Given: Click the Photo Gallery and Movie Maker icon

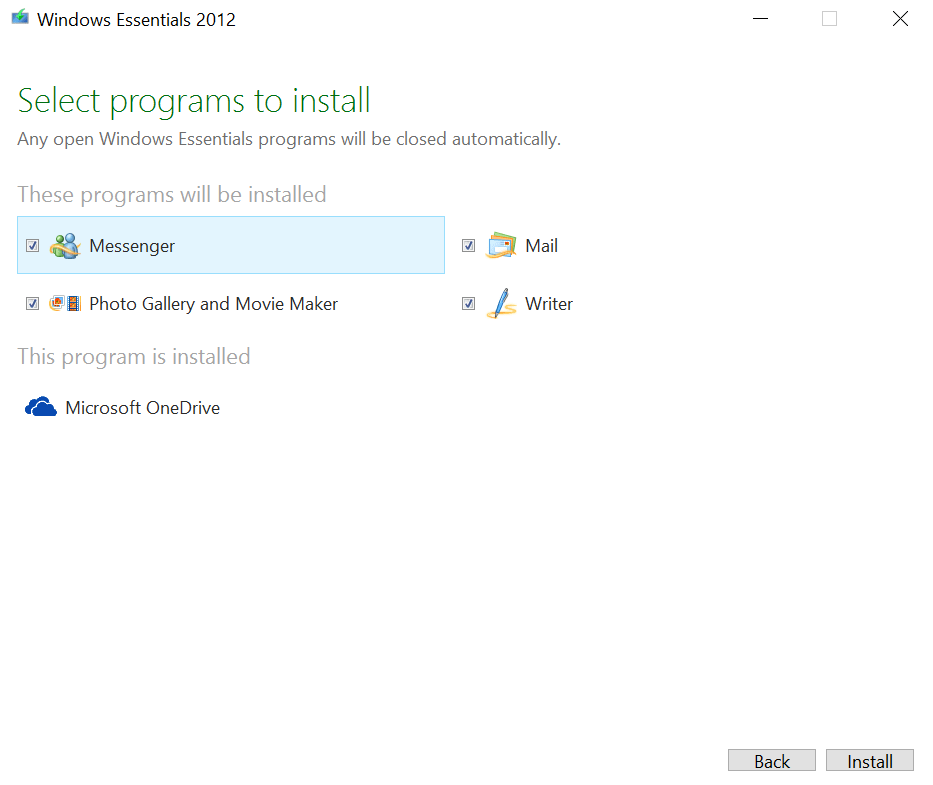Looking at the screenshot, I should coord(65,304).
